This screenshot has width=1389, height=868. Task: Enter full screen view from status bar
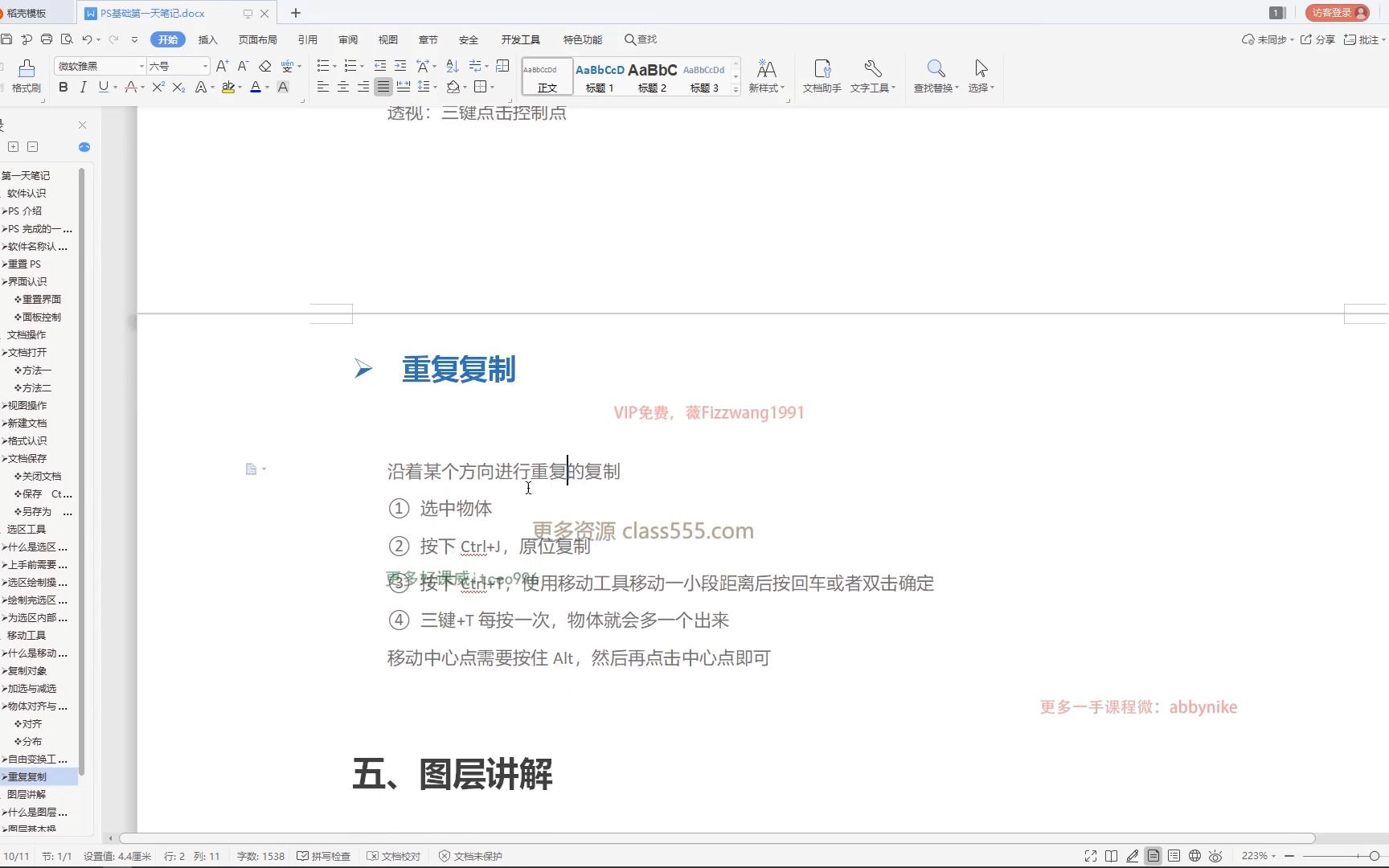click(1090, 856)
